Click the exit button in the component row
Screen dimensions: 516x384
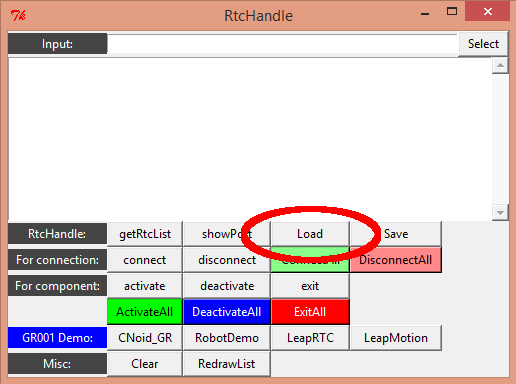click(x=310, y=286)
